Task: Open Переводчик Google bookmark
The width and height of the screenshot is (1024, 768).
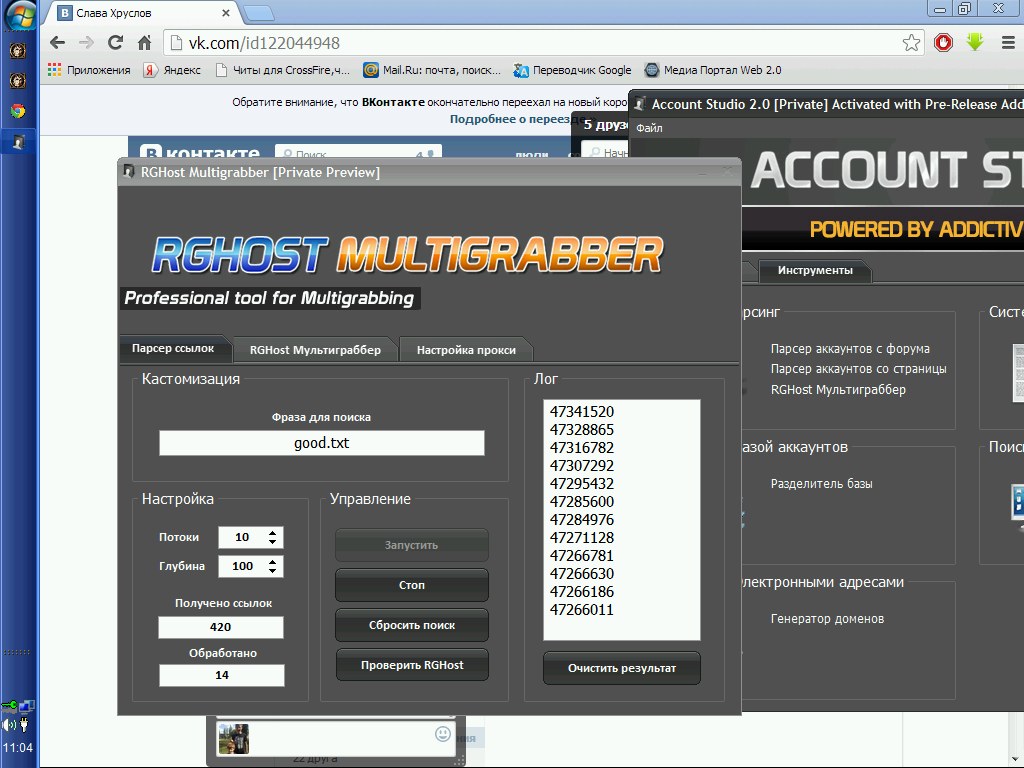Action: [573, 70]
